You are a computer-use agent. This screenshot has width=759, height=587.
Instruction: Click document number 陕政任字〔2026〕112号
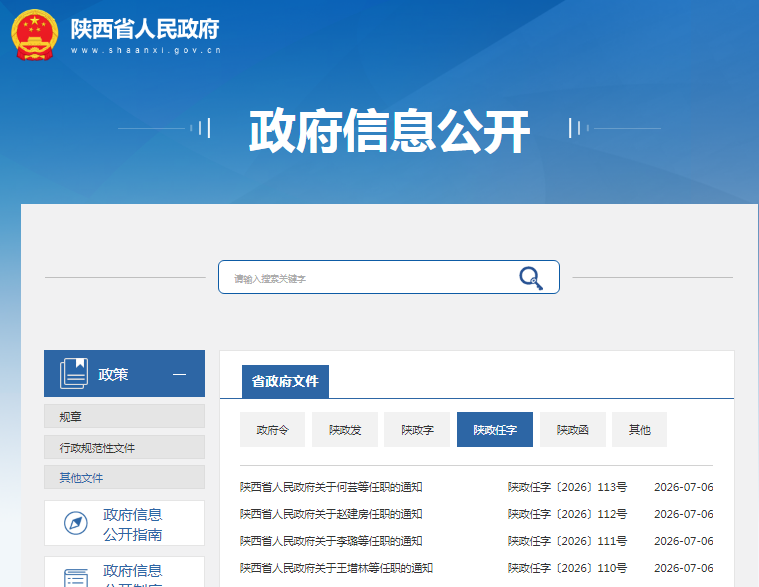tap(567, 514)
